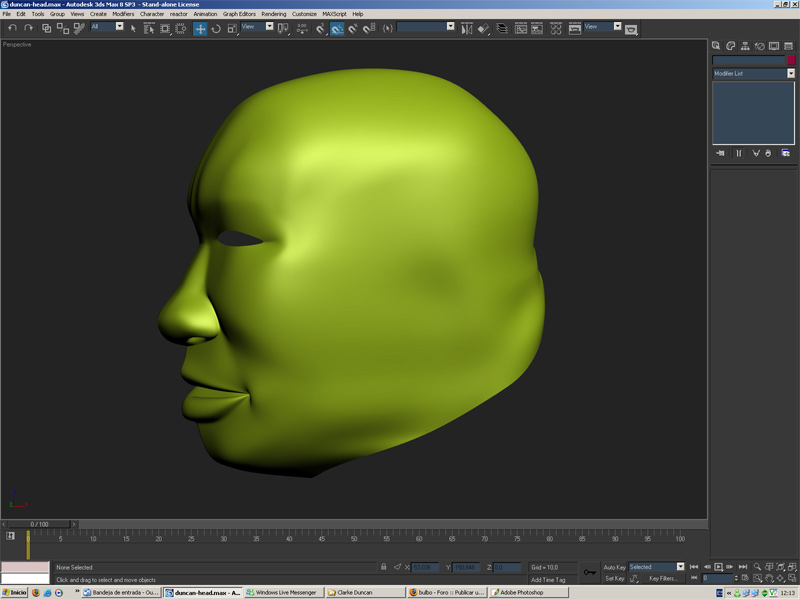Toggle Window/Crossing selection mode

(x=181, y=29)
